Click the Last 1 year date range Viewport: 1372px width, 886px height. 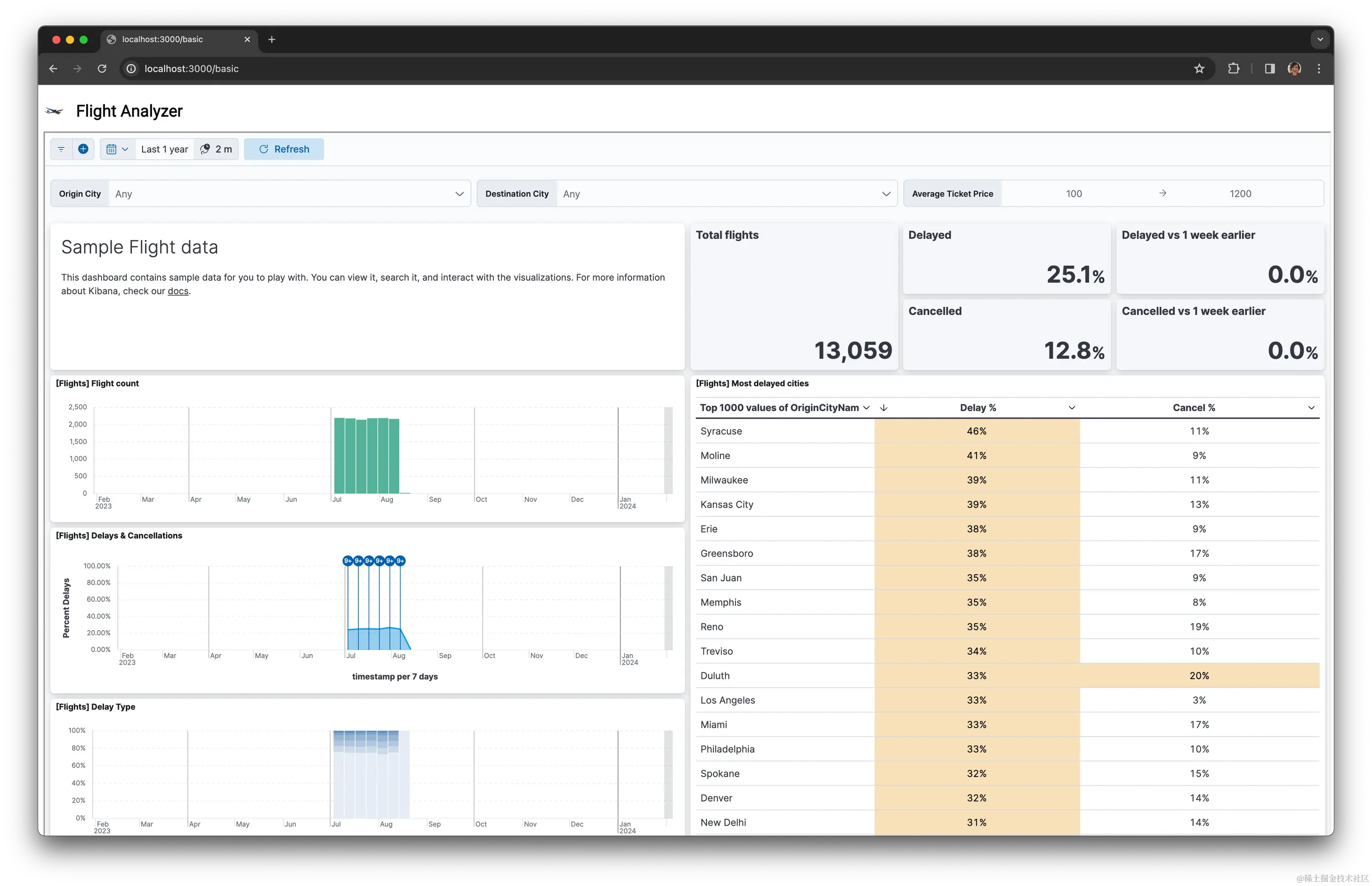click(x=165, y=149)
